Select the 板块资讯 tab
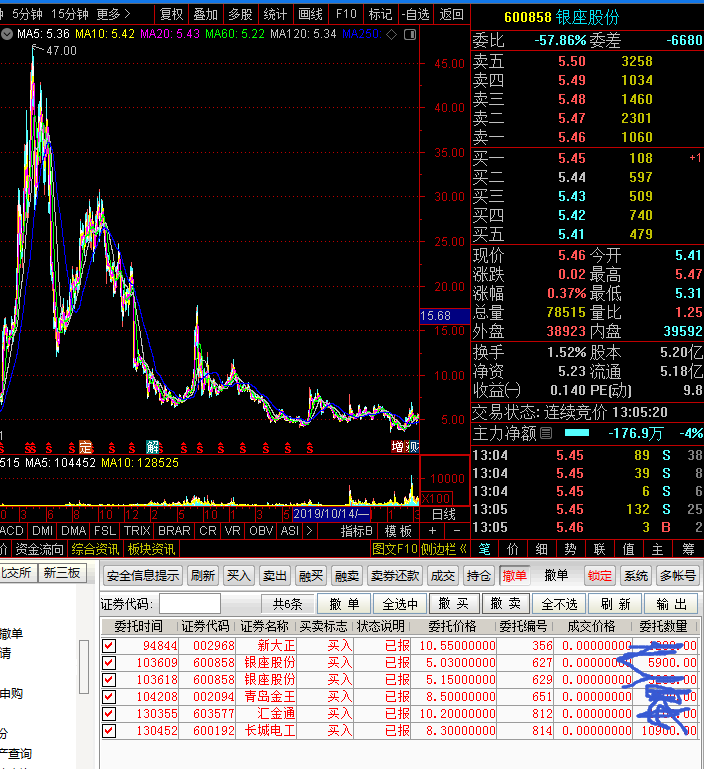Image resolution: width=704 pixels, height=769 pixels. coord(152,549)
